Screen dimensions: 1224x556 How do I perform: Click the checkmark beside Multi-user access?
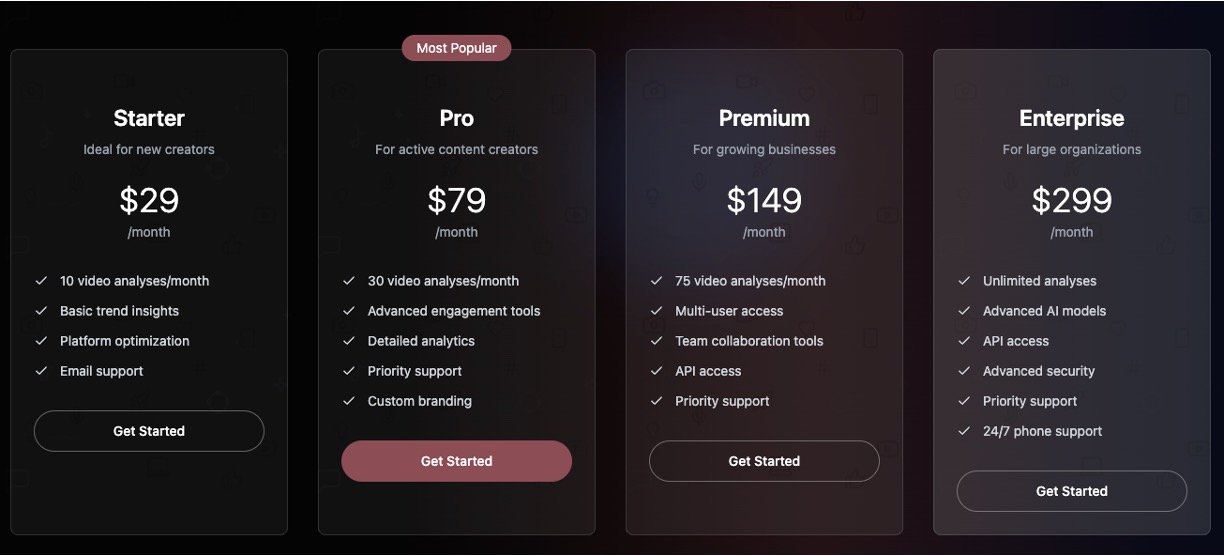coord(657,311)
